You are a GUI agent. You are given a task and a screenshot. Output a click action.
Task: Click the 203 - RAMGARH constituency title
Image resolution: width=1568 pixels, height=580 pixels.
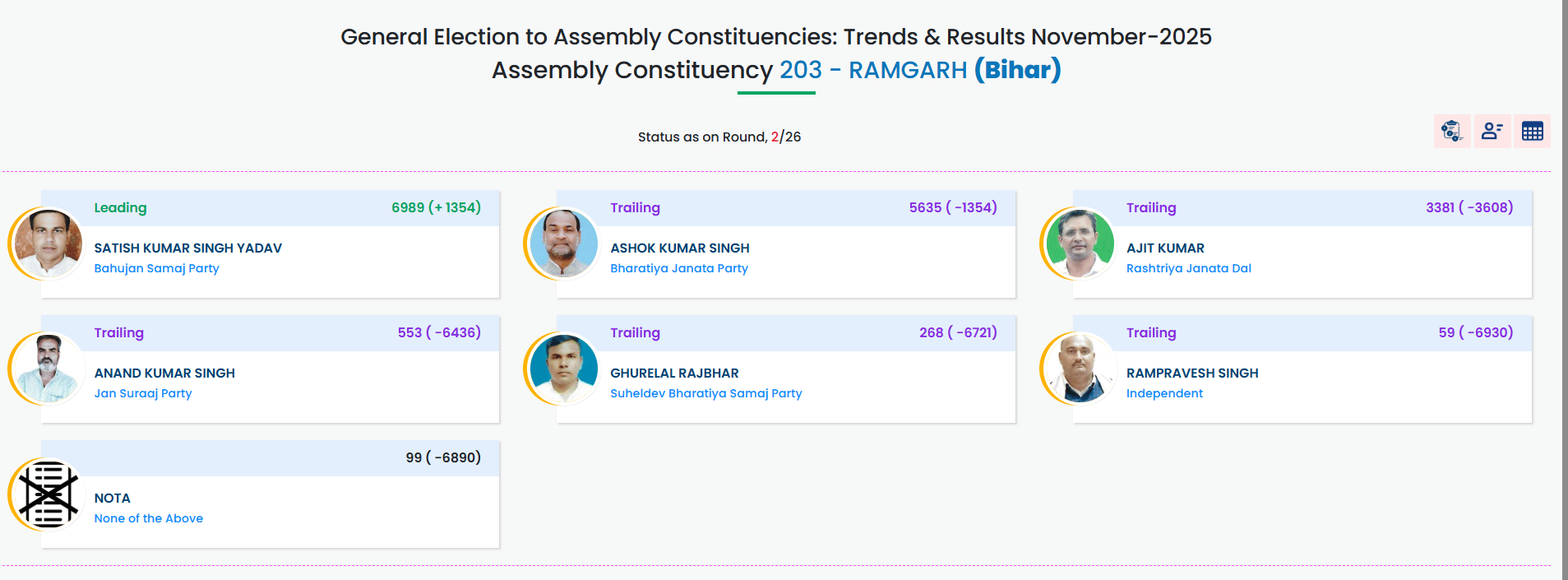point(872,71)
